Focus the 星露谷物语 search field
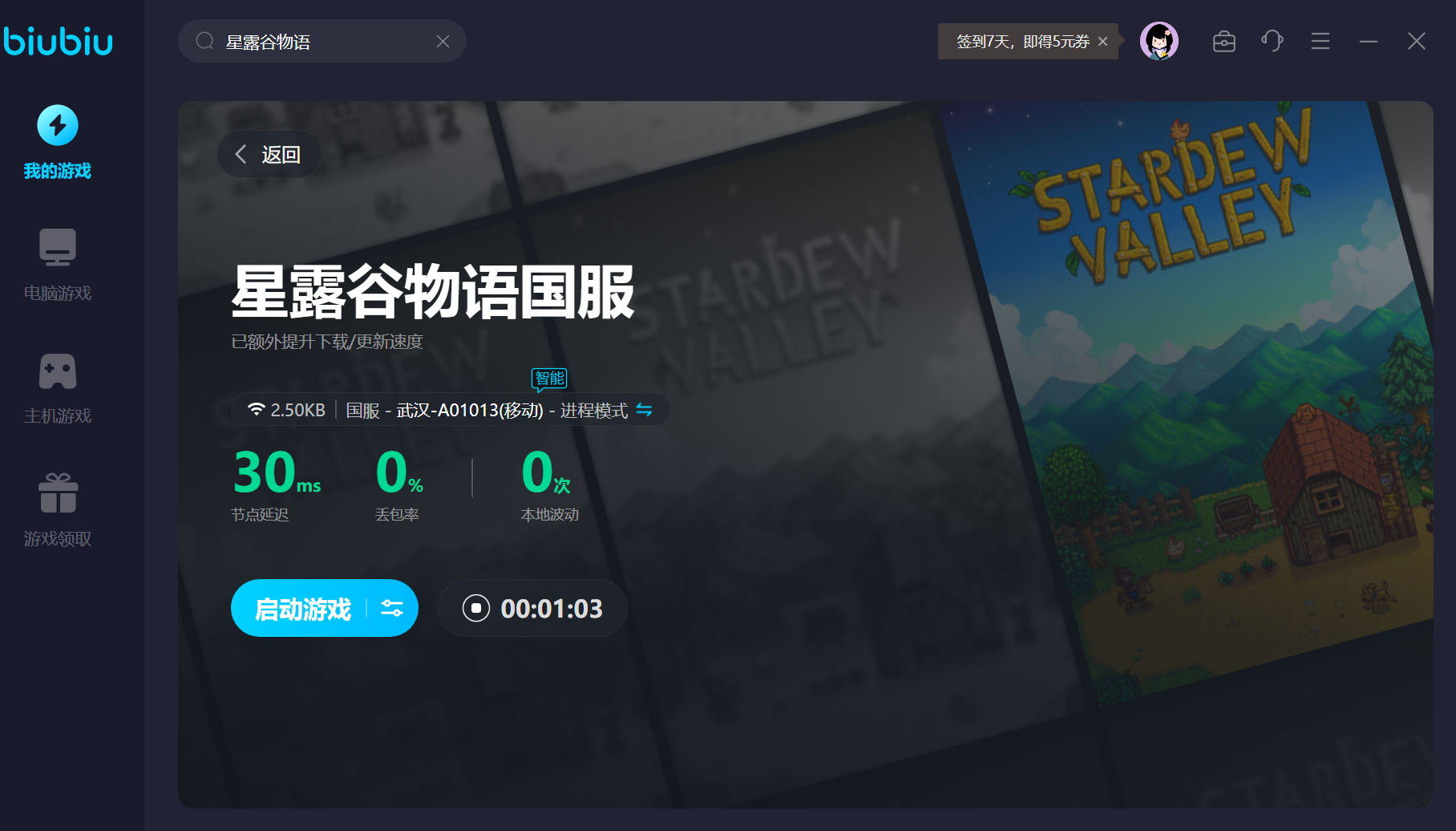This screenshot has width=1456, height=831. coord(321,42)
